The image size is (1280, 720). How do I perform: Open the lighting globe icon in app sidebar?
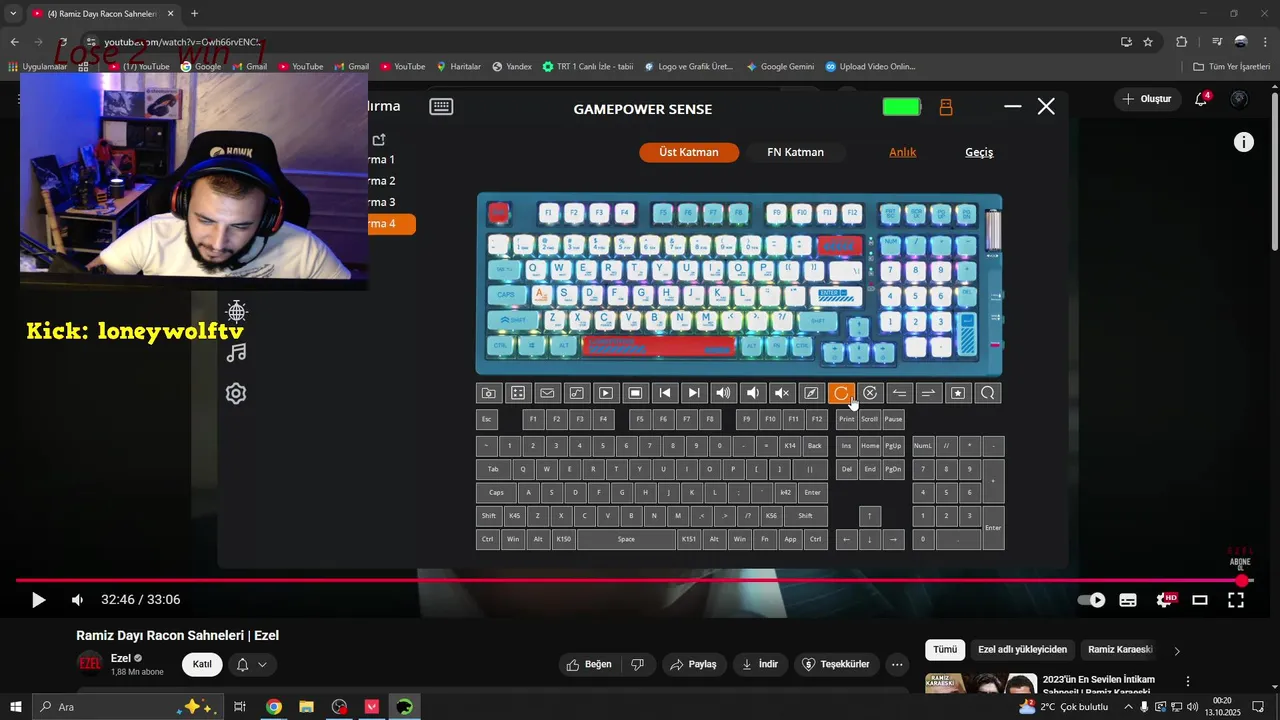coord(236,311)
